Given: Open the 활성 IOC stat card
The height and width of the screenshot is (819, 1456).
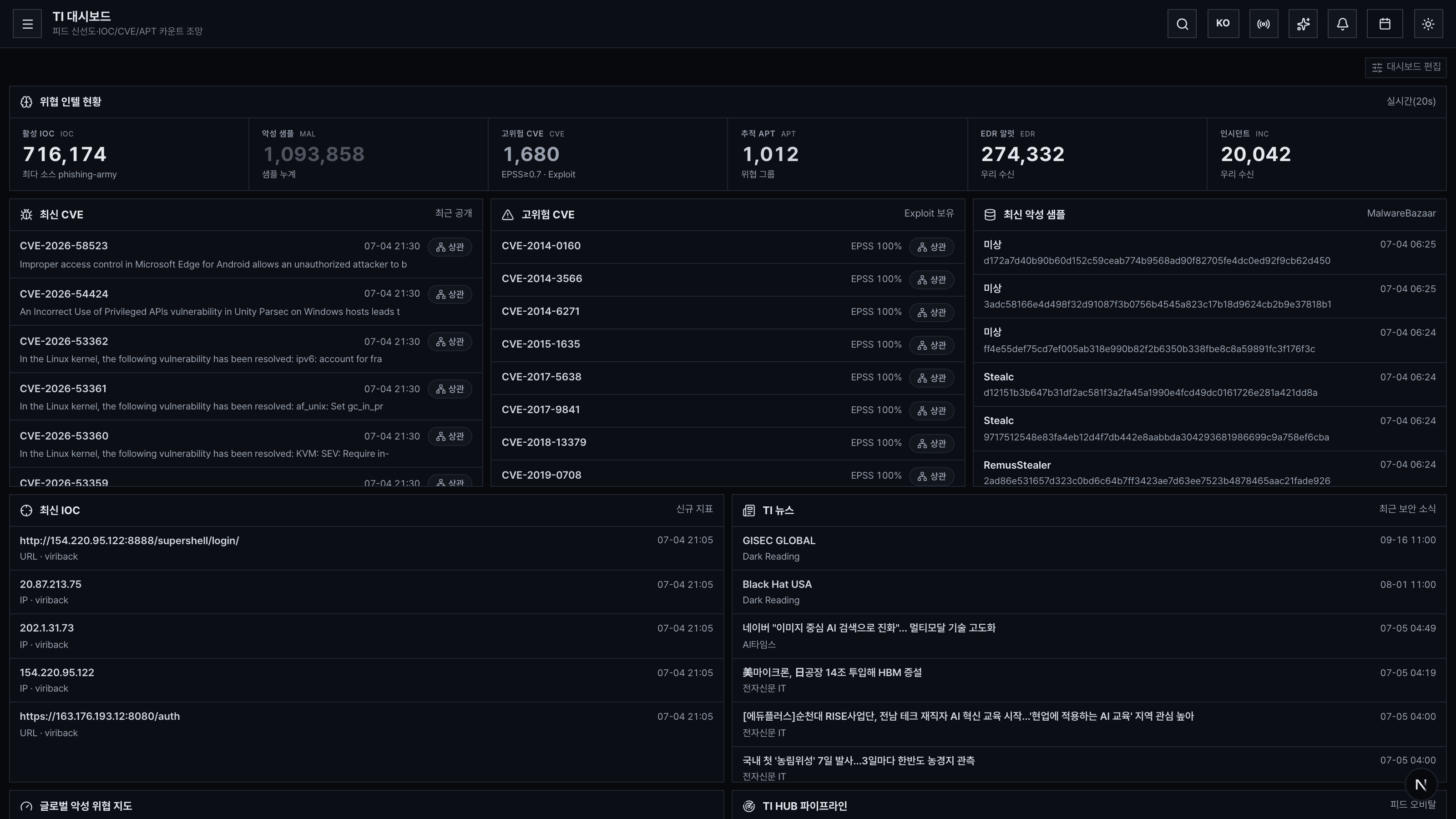Looking at the screenshot, I should (x=129, y=154).
